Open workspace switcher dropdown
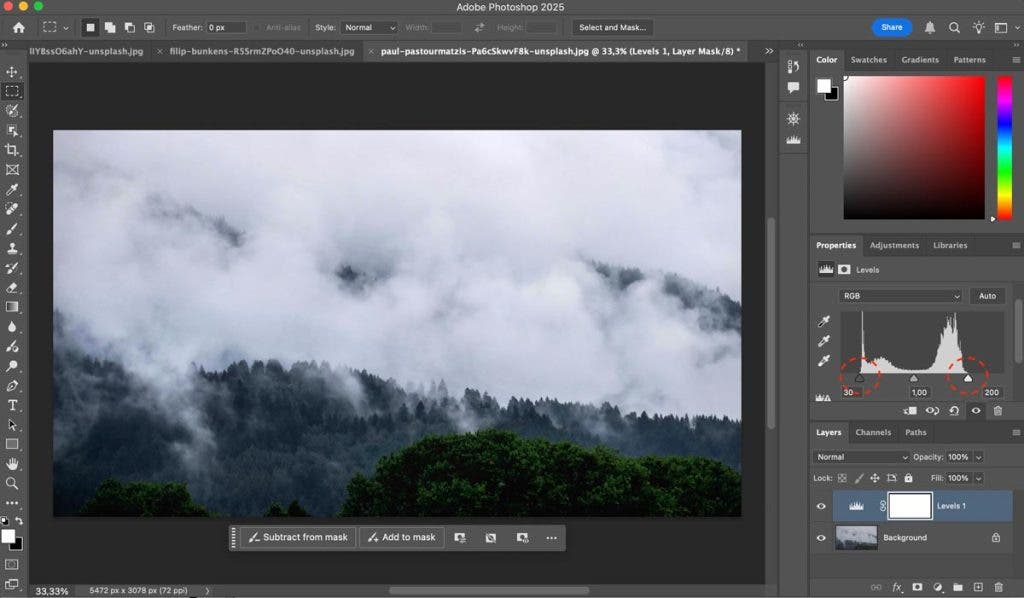Image resolution: width=1024 pixels, height=598 pixels. (x=1006, y=27)
